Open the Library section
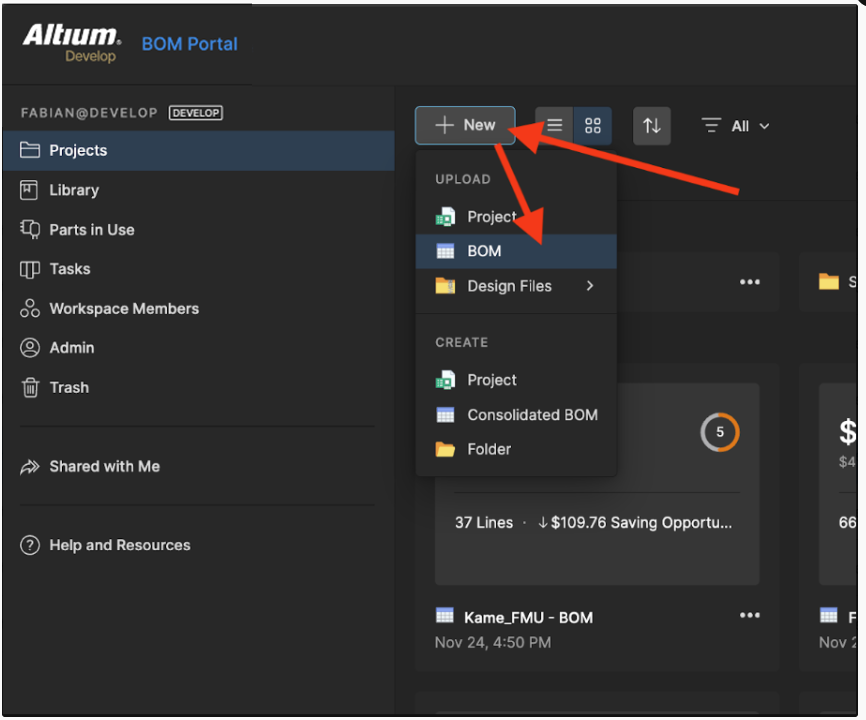Screen dimensions: 866x720 click(x=74, y=190)
